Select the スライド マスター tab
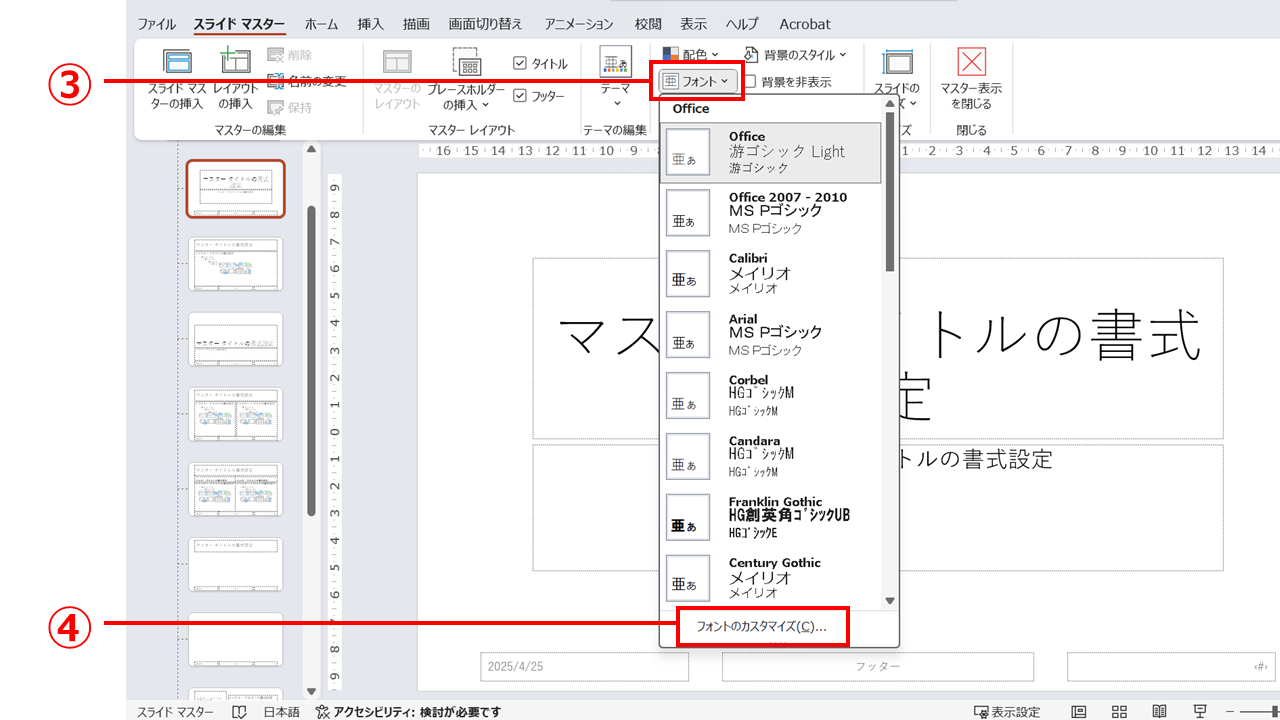Viewport: 1280px width, 720px height. [239, 24]
